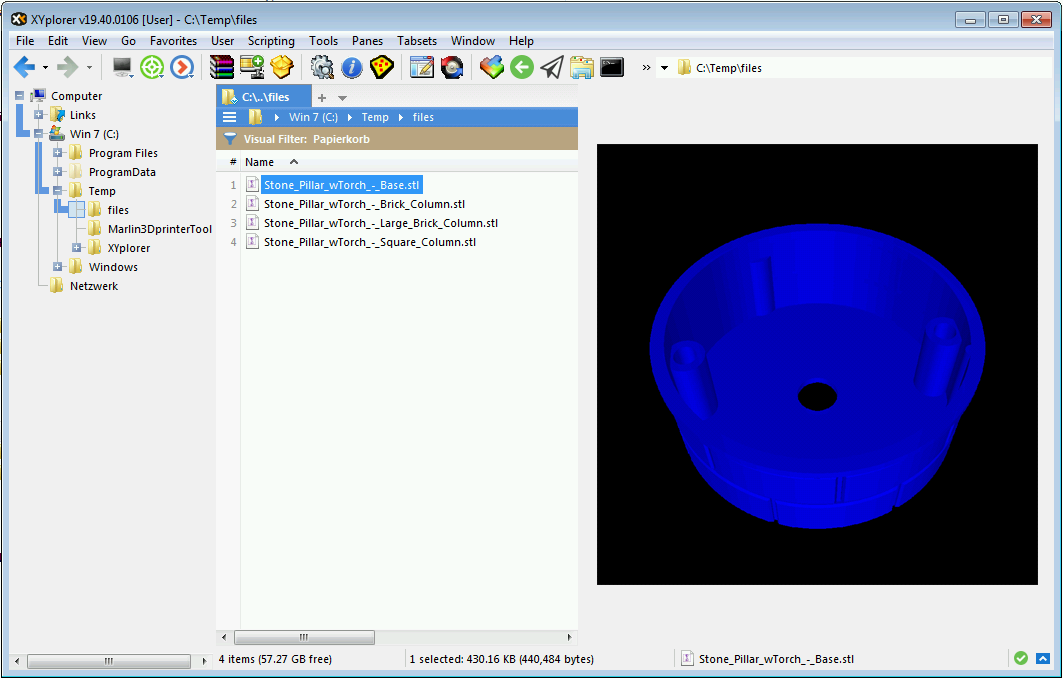The height and width of the screenshot is (678, 1063).
Task: Open the Tabsets menu
Action: tap(417, 41)
